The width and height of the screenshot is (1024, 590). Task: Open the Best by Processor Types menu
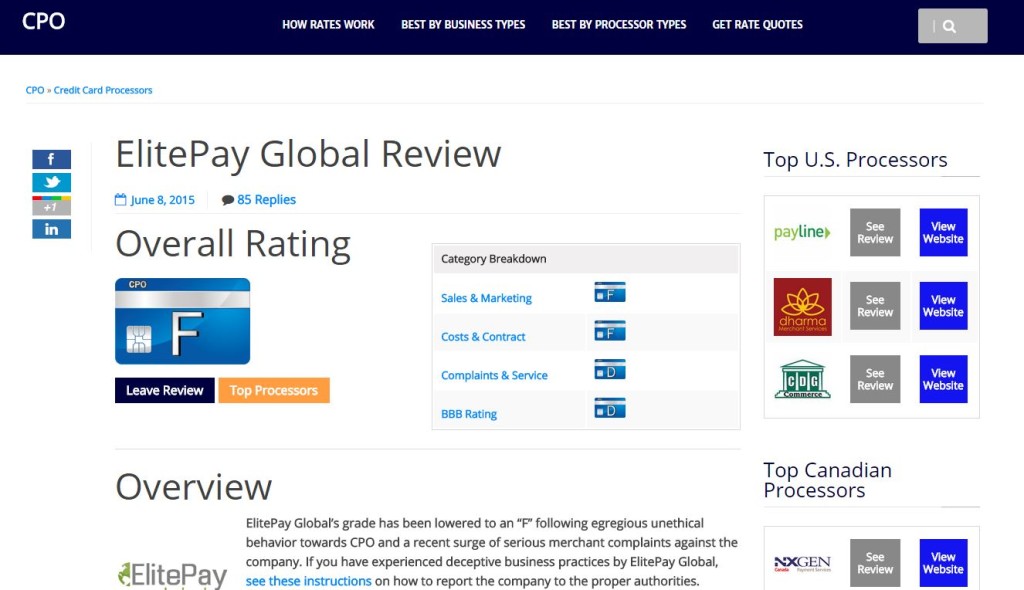click(619, 25)
